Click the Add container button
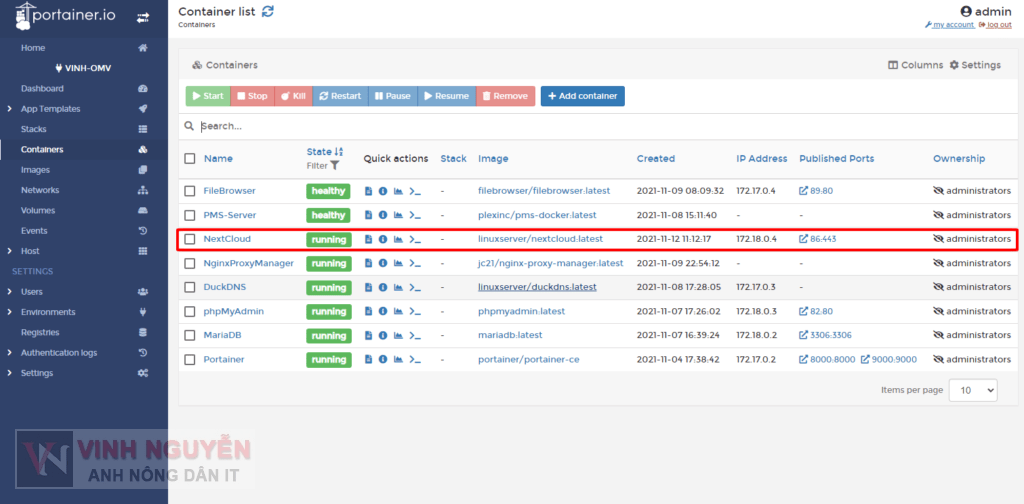The height and width of the screenshot is (504, 1024). pos(582,96)
